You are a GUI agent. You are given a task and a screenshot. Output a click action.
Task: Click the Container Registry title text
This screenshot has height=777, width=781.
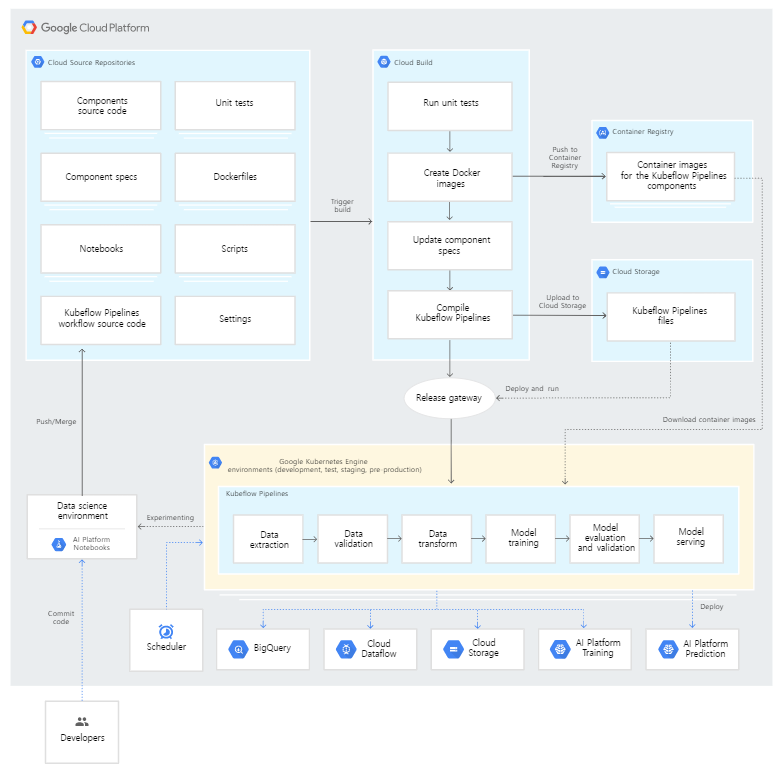[643, 131]
